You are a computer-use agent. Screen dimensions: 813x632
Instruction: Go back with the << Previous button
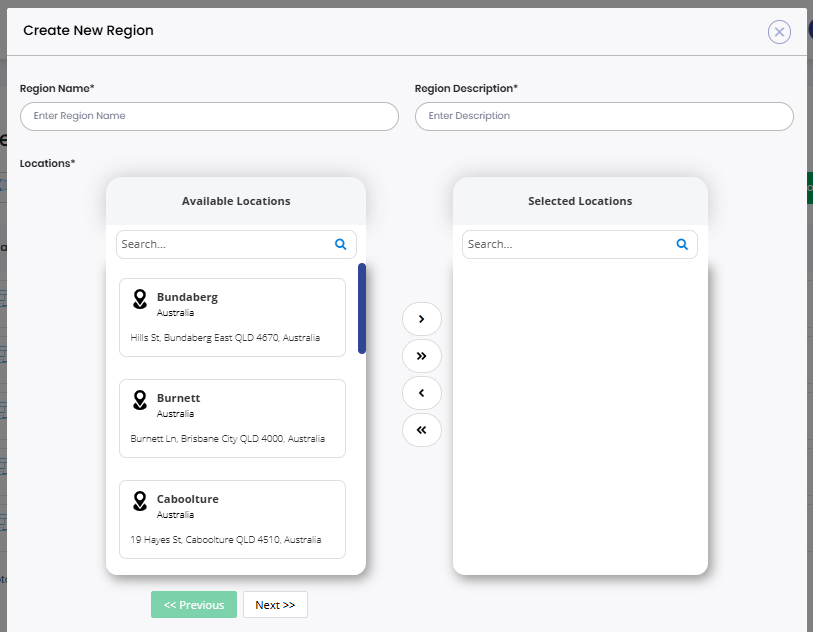(x=194, y=605)
